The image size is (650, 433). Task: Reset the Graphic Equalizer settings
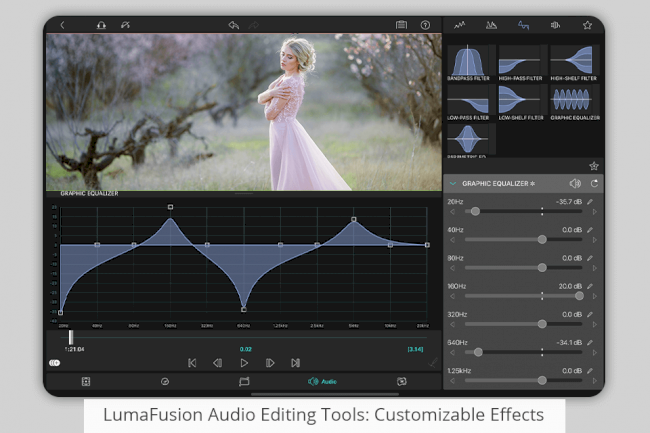594,183
